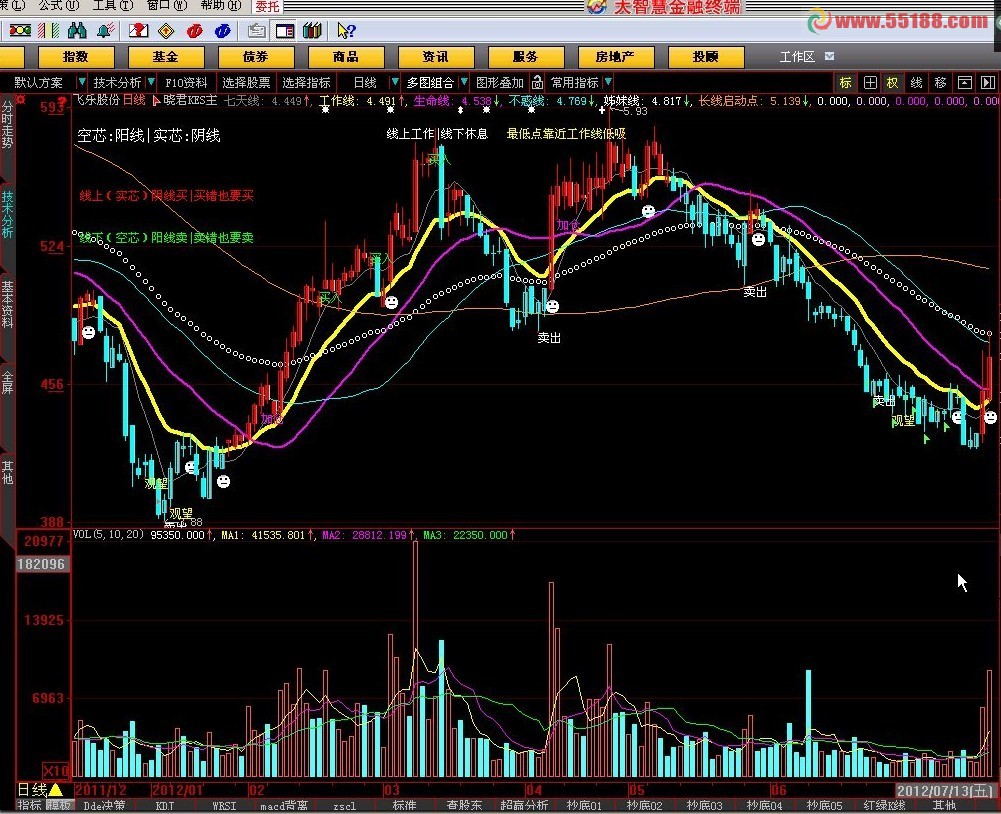The image size is (1001, 814).
Task: Click the window layout panel icon
Action: click(x=285, y=30)
